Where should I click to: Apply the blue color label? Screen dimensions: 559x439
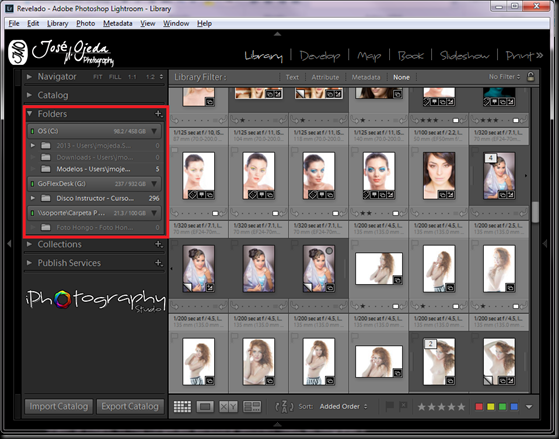coord(514,407)
